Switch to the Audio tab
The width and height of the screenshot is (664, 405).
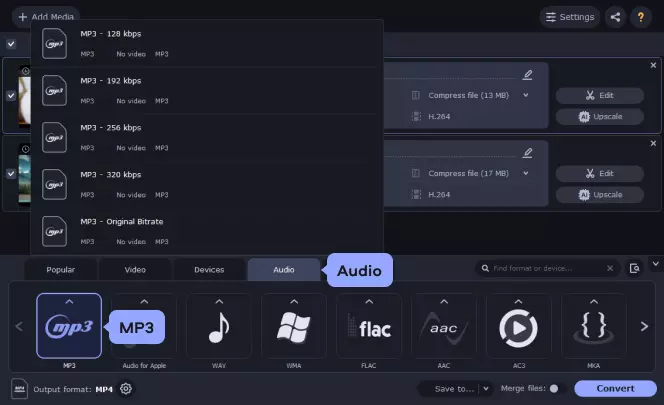click(284, 269)
